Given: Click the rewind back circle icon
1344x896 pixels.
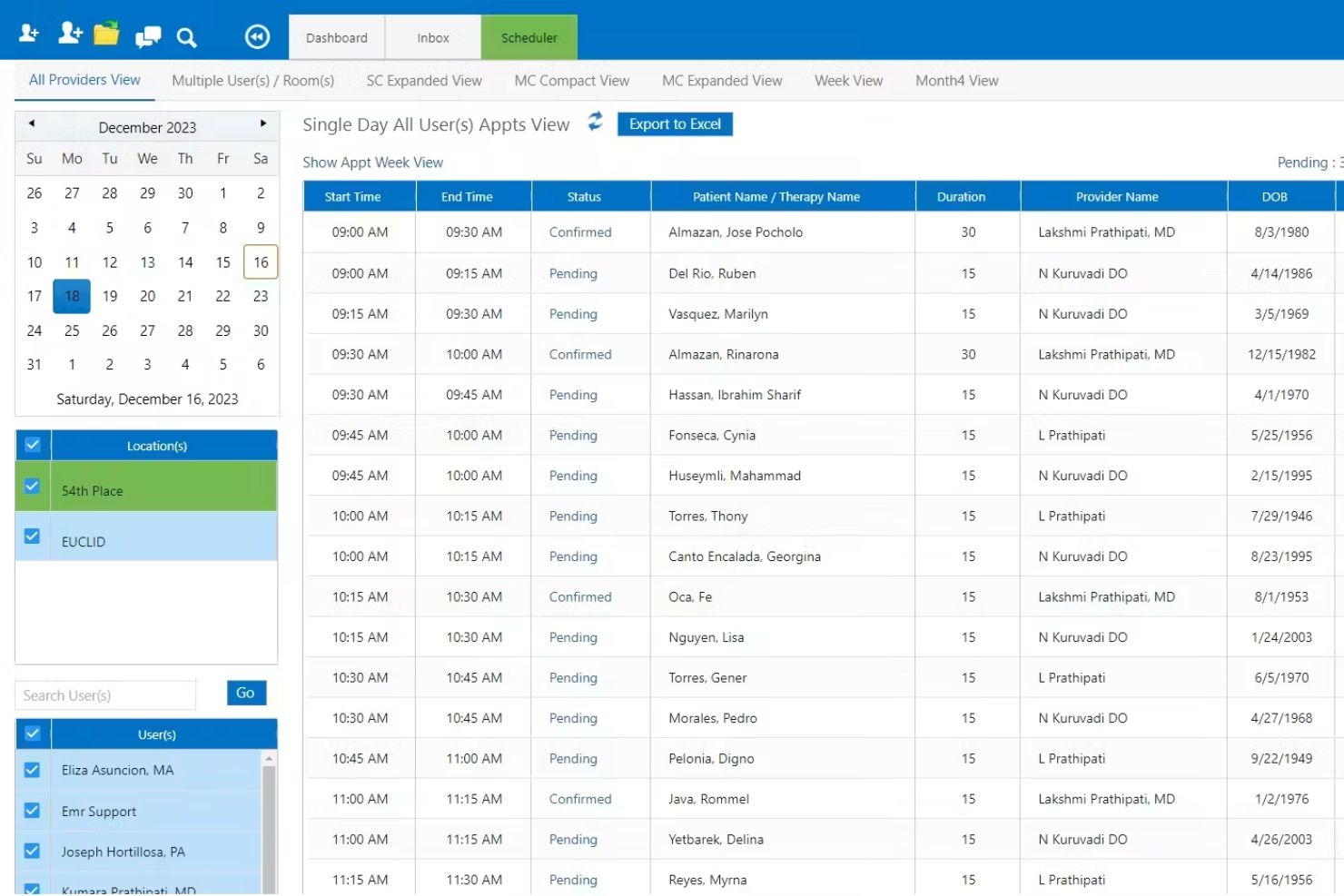Looking at the screenshot, I should click(257, 36).
